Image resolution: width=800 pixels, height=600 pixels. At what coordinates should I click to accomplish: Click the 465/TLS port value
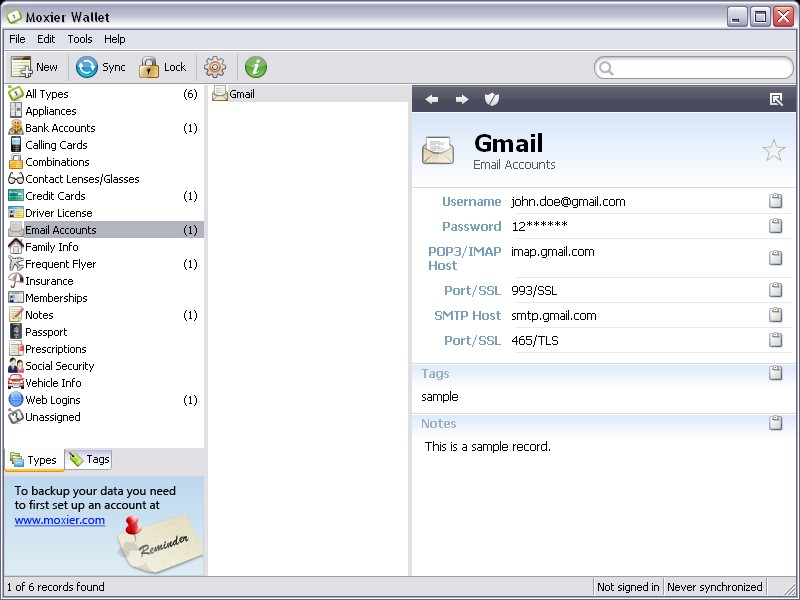535,340
